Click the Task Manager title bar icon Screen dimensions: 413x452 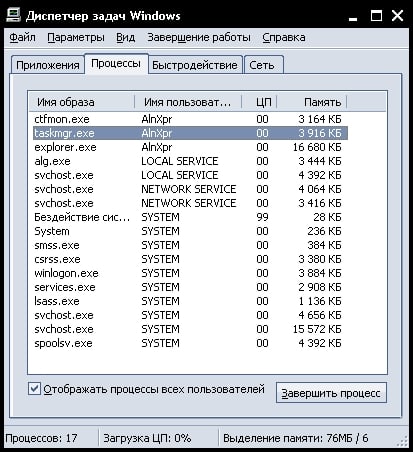(x=13, y=16)
